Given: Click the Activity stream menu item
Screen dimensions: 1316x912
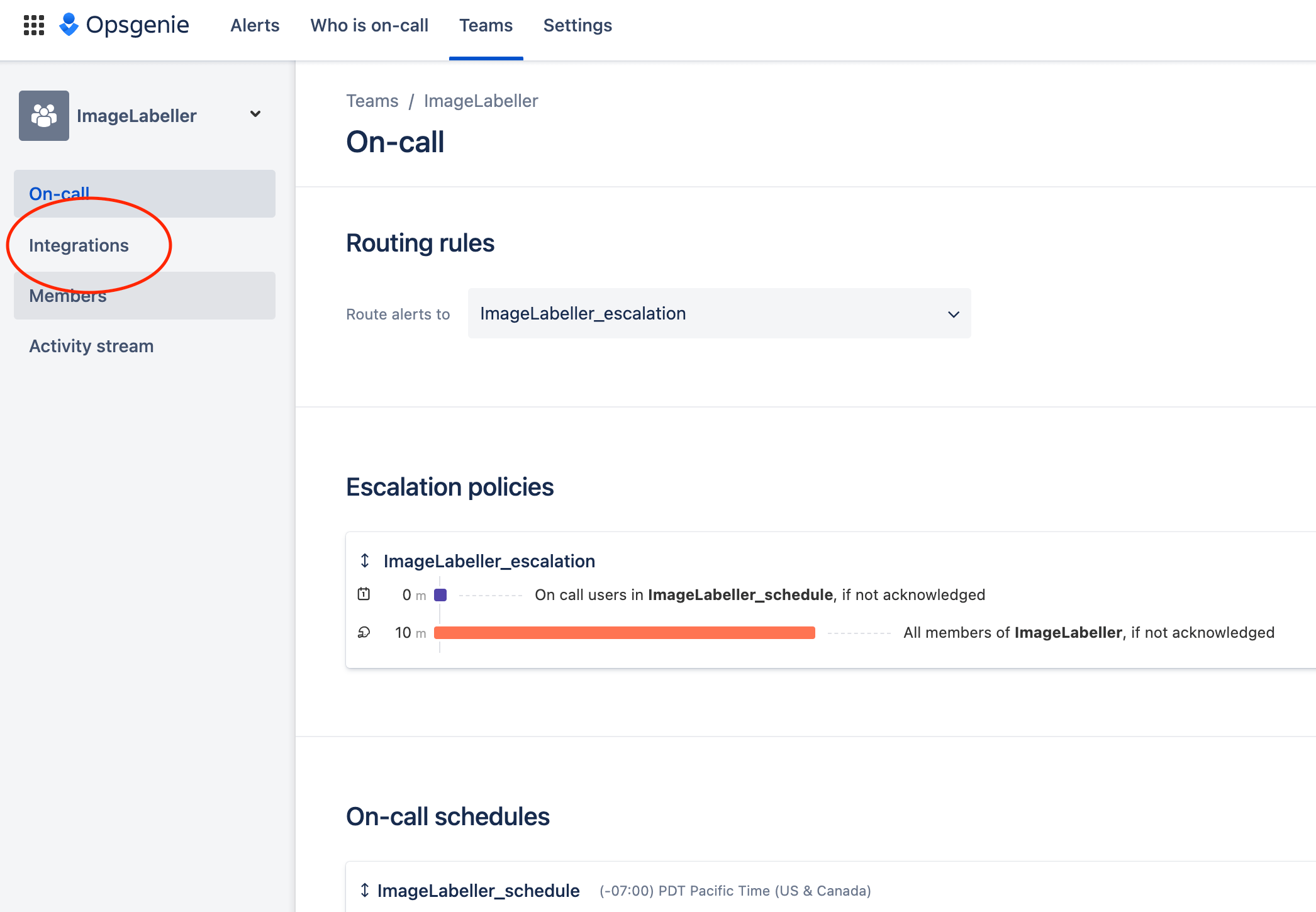Looking at the screenshot, I should click(92, 346).
